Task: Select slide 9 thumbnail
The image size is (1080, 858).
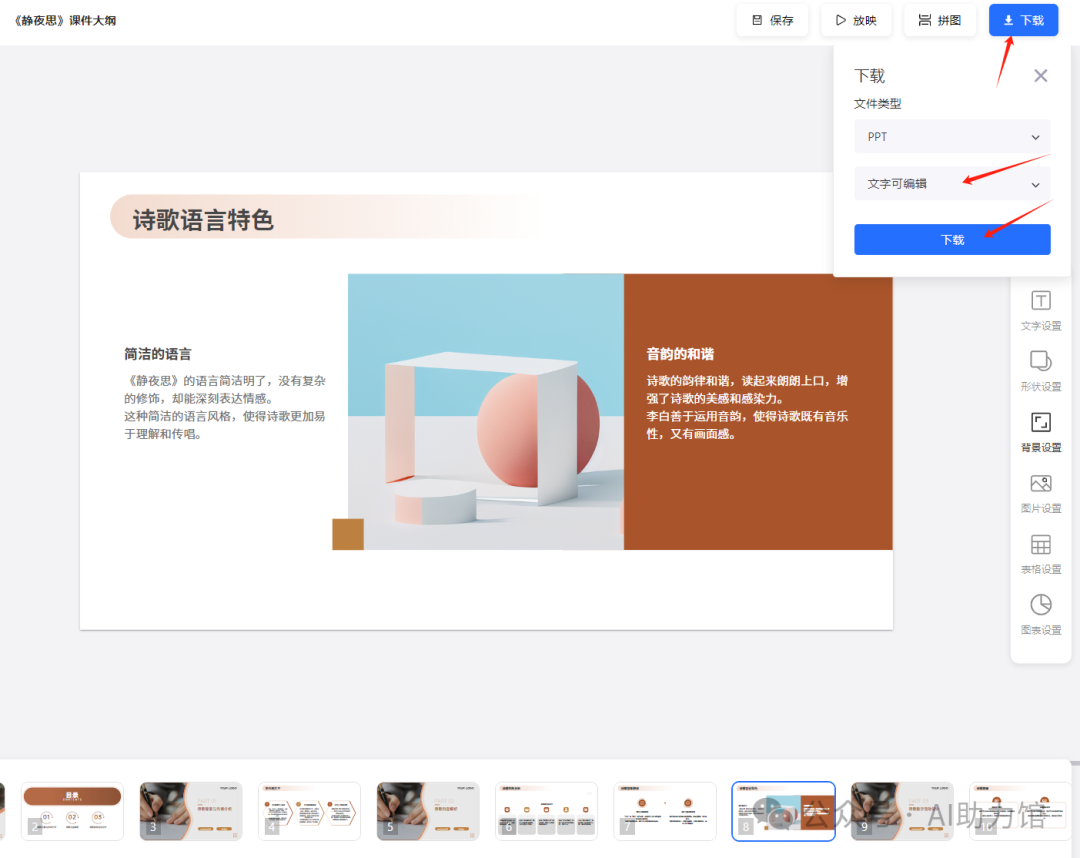Action: coord(902,811)
